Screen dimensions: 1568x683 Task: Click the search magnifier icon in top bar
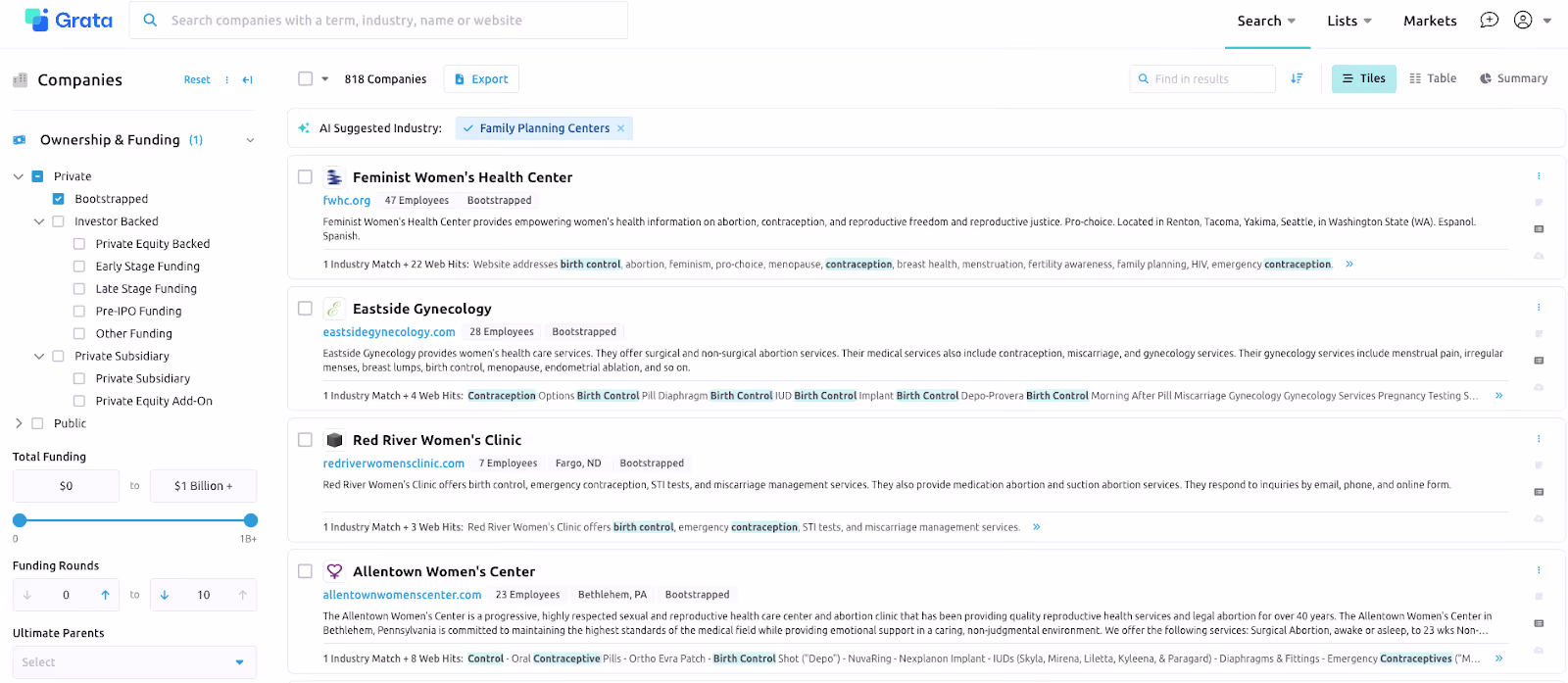[150, 20]
